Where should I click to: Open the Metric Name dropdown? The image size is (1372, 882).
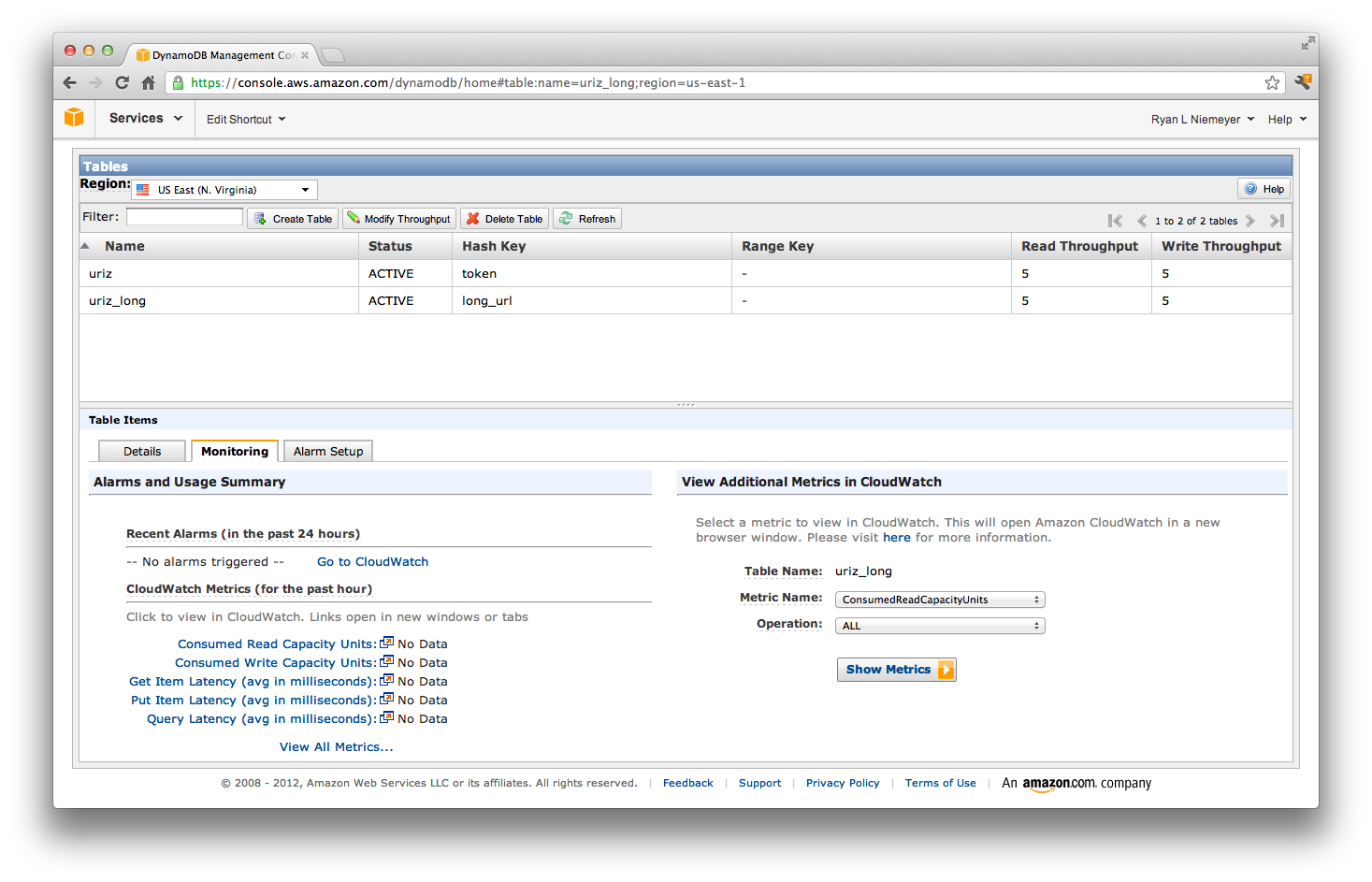(939, 599)
